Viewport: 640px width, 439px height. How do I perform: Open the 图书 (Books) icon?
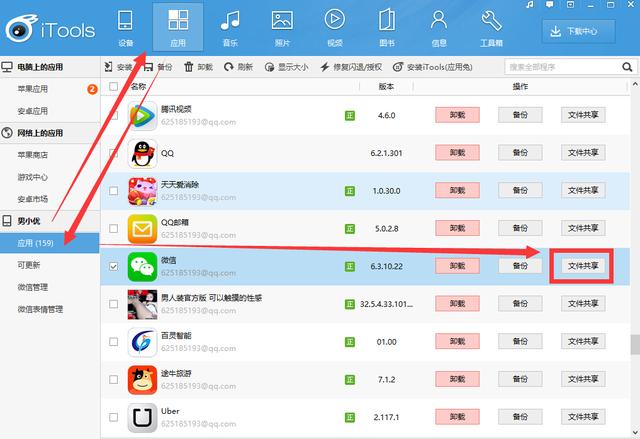coord(386,20)
